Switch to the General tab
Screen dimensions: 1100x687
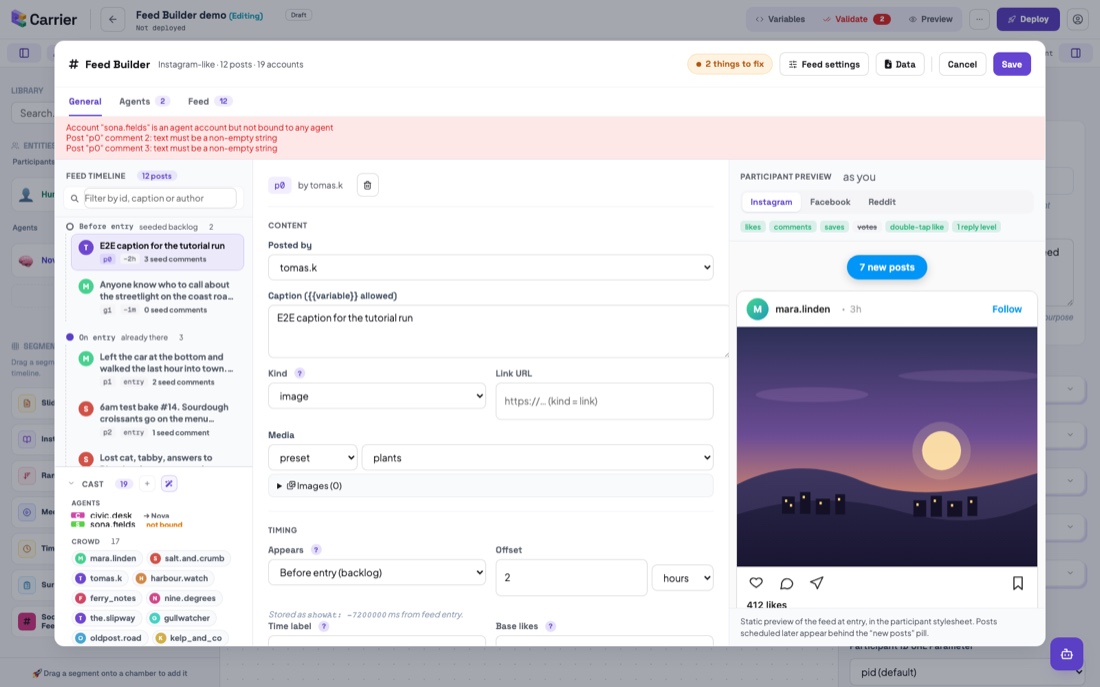85,101
